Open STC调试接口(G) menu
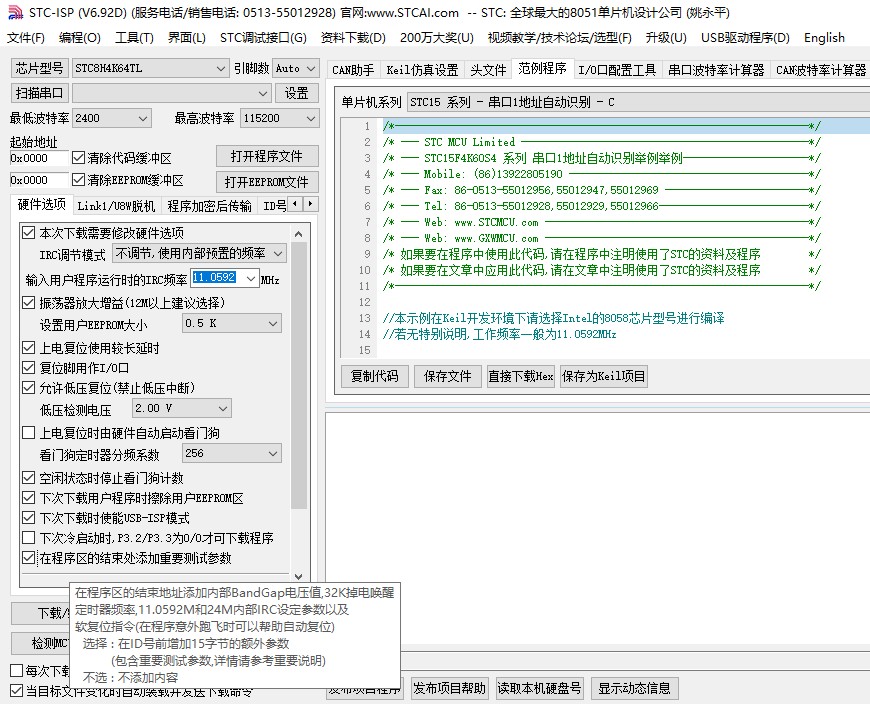Viewport: 870px width, 704px height. point(263,38)
